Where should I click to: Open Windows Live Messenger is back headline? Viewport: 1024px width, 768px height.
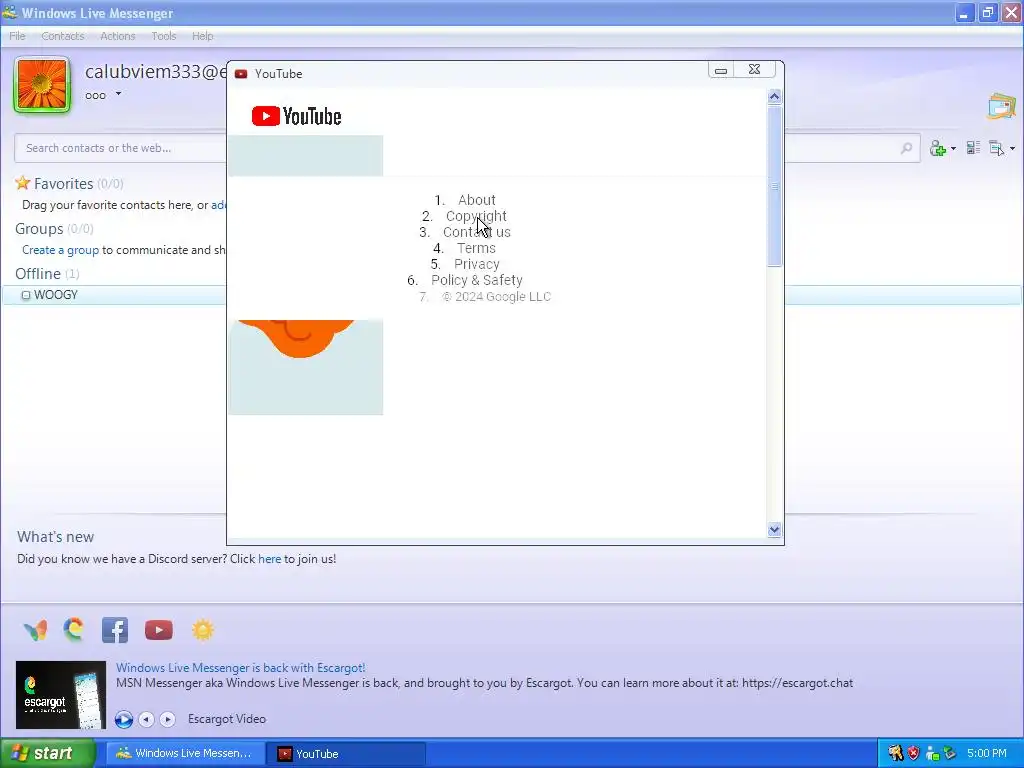[240, 667]
